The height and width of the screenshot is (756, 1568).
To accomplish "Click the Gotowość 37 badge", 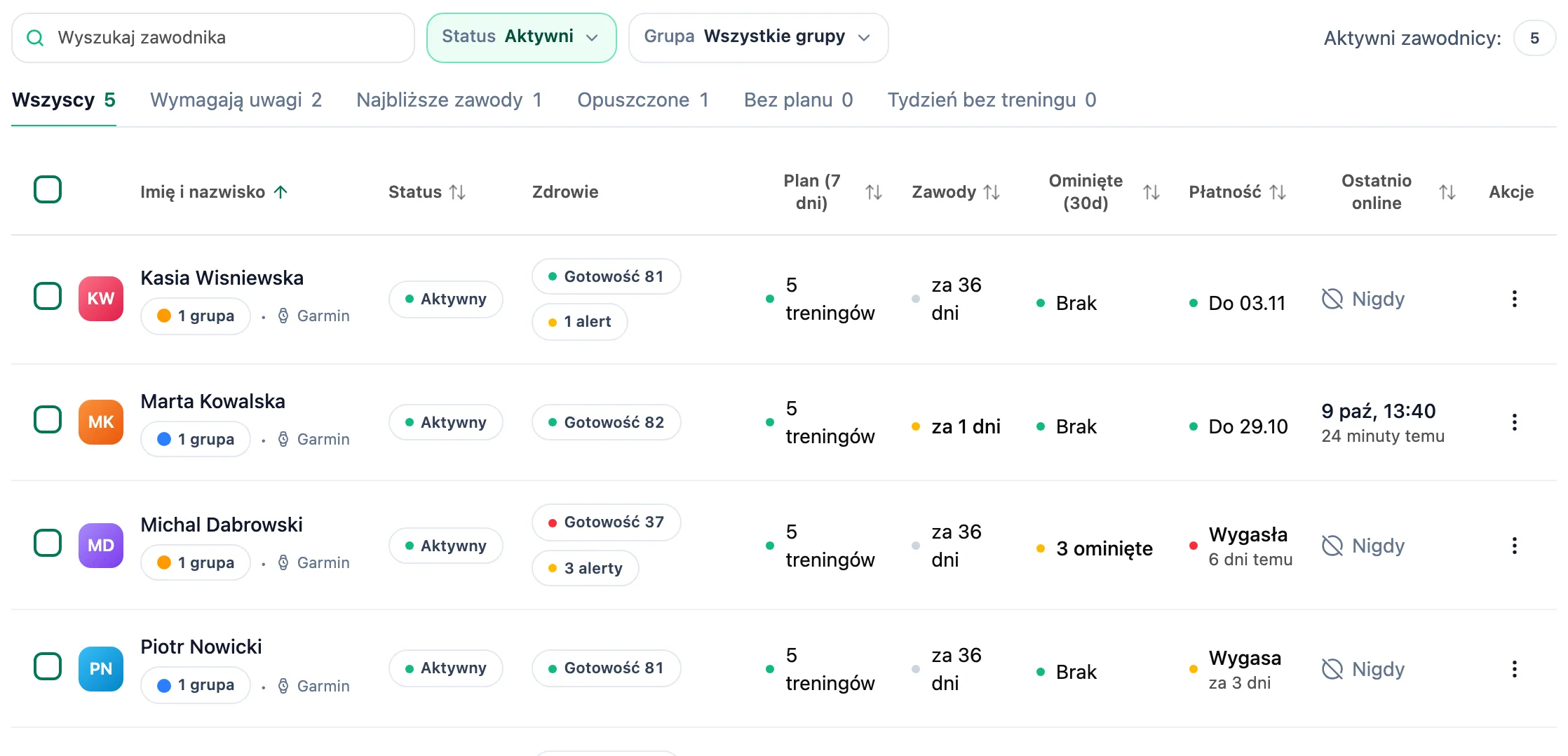I will [606, 522].
